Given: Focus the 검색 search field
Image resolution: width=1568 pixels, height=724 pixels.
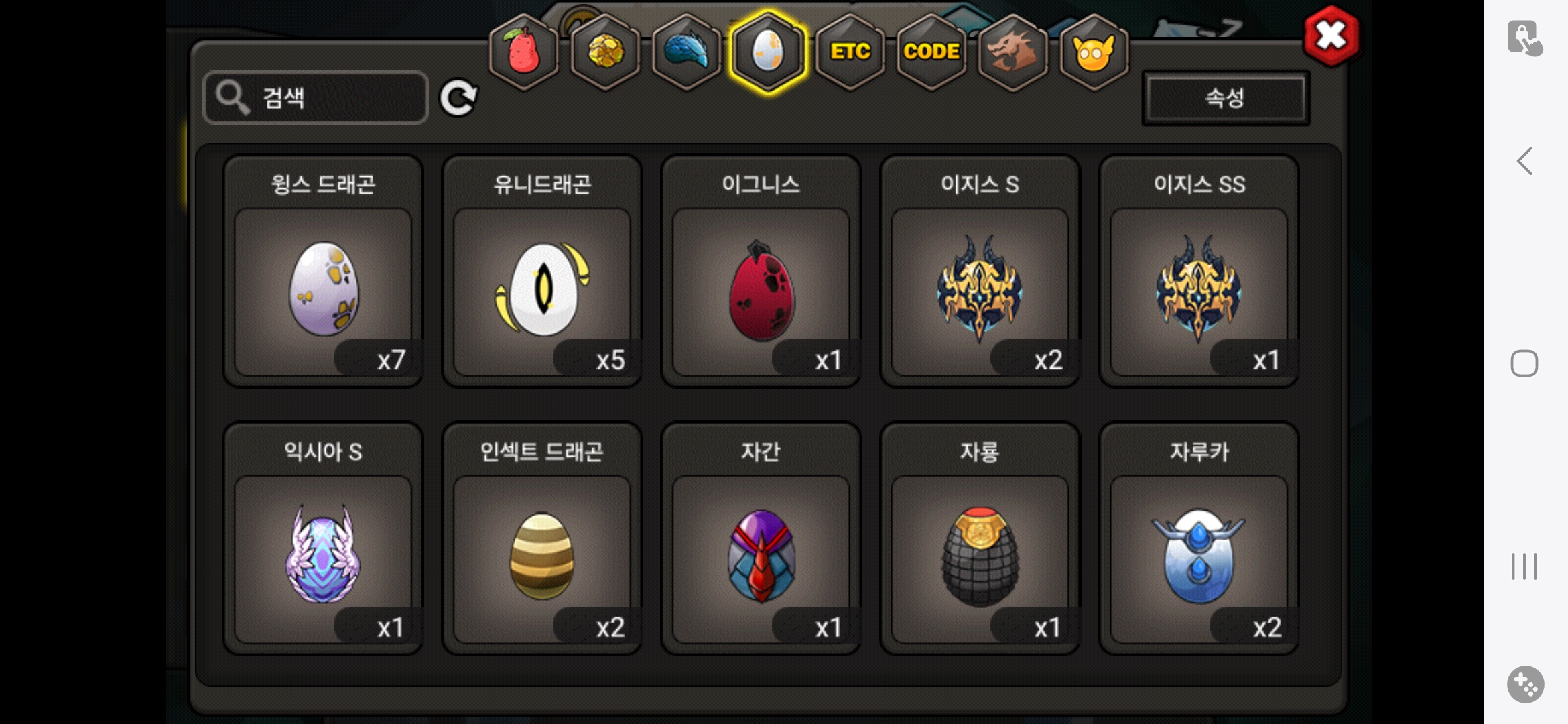Looking at the screenshot, I should 315,98.
